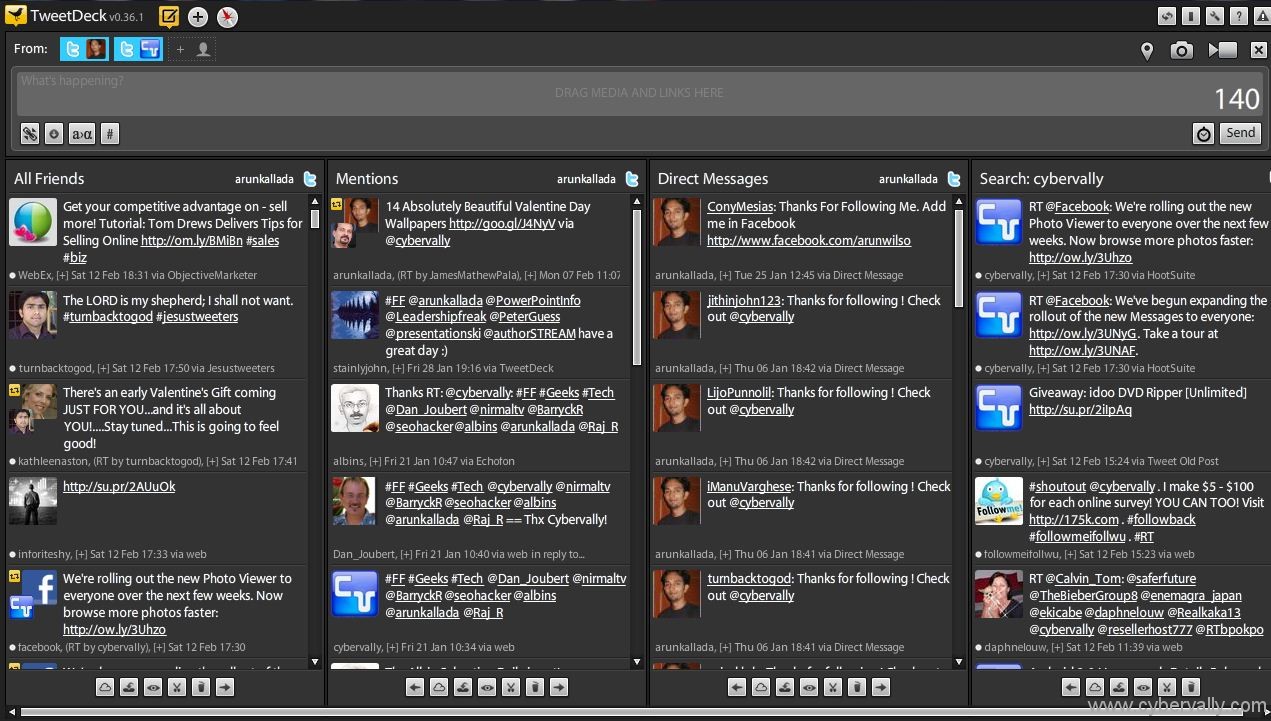
Task: Open the TweetDeck directory compass icon
Action: [x=227, y=16]
